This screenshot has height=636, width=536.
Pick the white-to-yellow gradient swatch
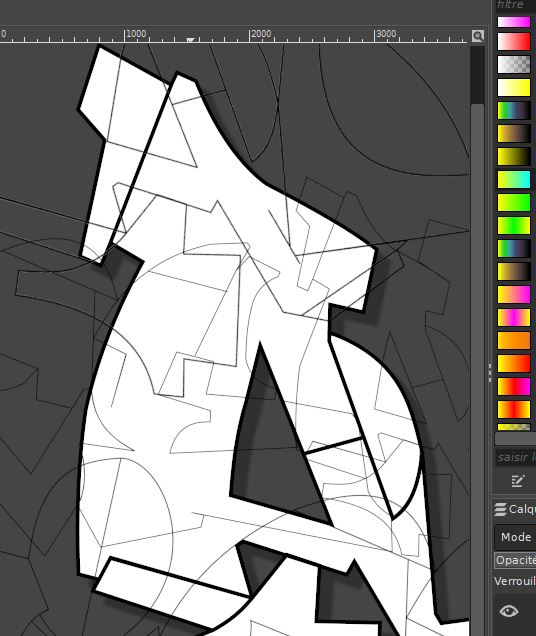pyautogui.click(x=514, y=87)
